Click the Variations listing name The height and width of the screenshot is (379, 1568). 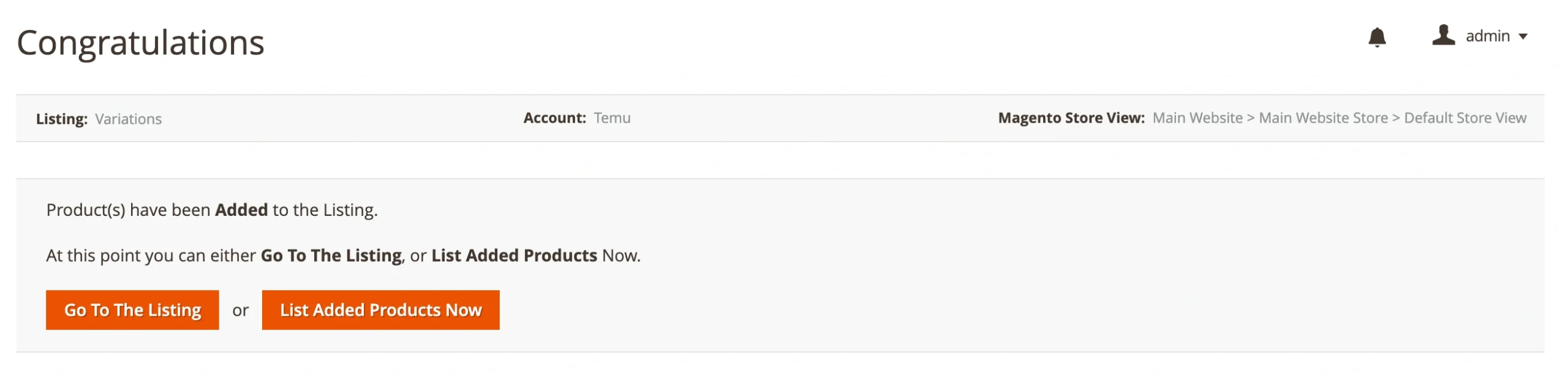coord(128,119)
